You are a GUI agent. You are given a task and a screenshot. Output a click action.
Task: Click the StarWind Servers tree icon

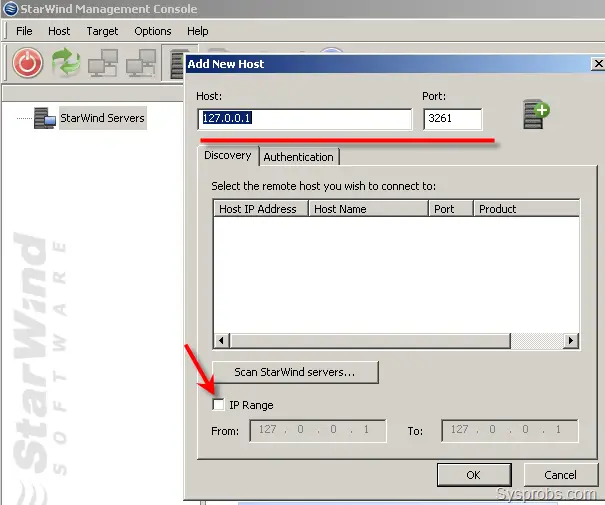[x=45, y=118]
